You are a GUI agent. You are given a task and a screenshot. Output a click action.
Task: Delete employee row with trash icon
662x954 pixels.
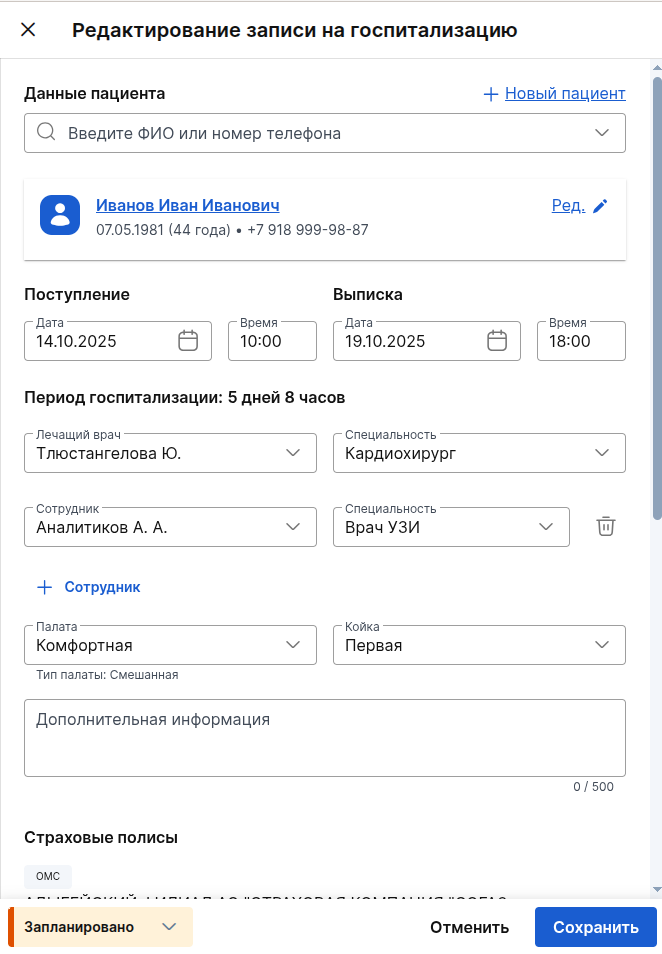[605, 525]
